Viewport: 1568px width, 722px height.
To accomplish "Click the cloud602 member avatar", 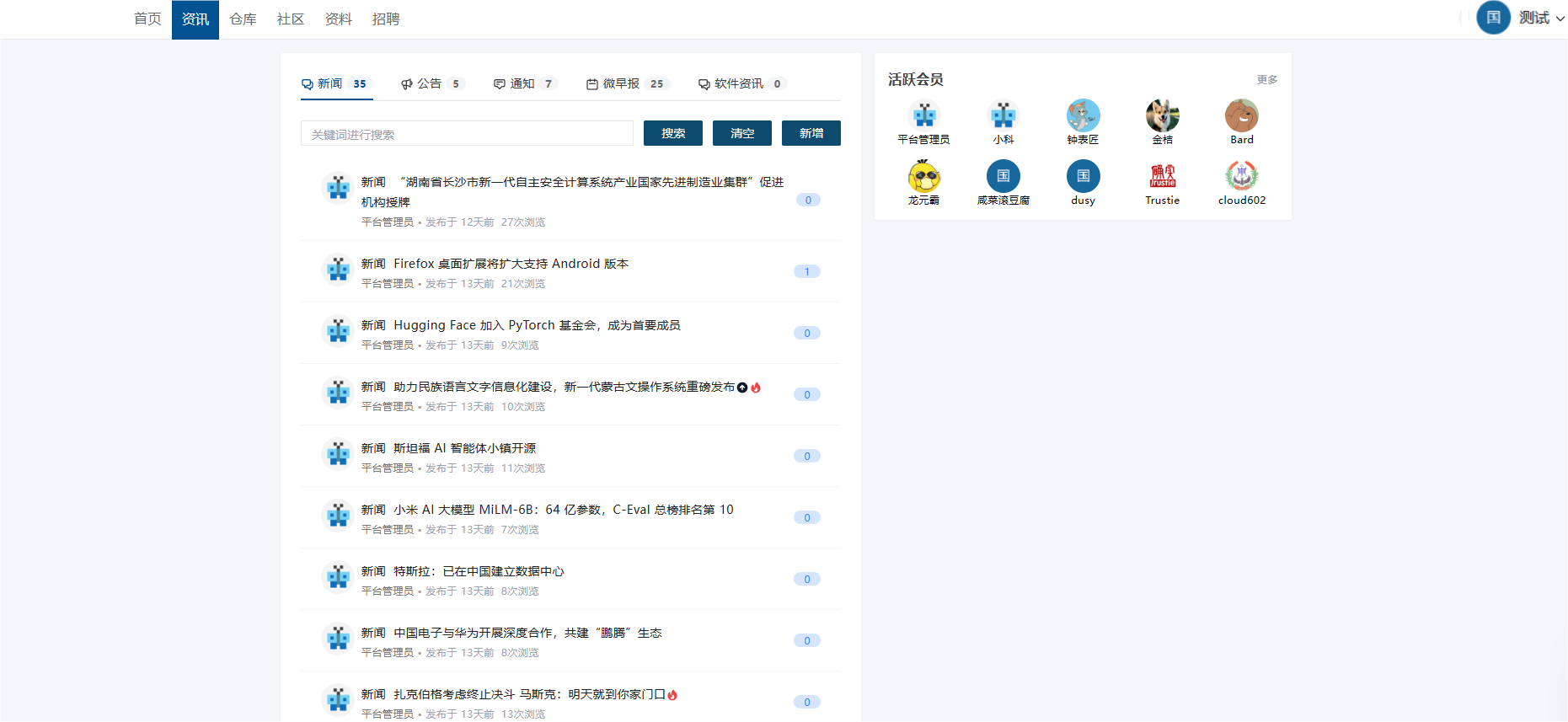I will point(1241,176).
